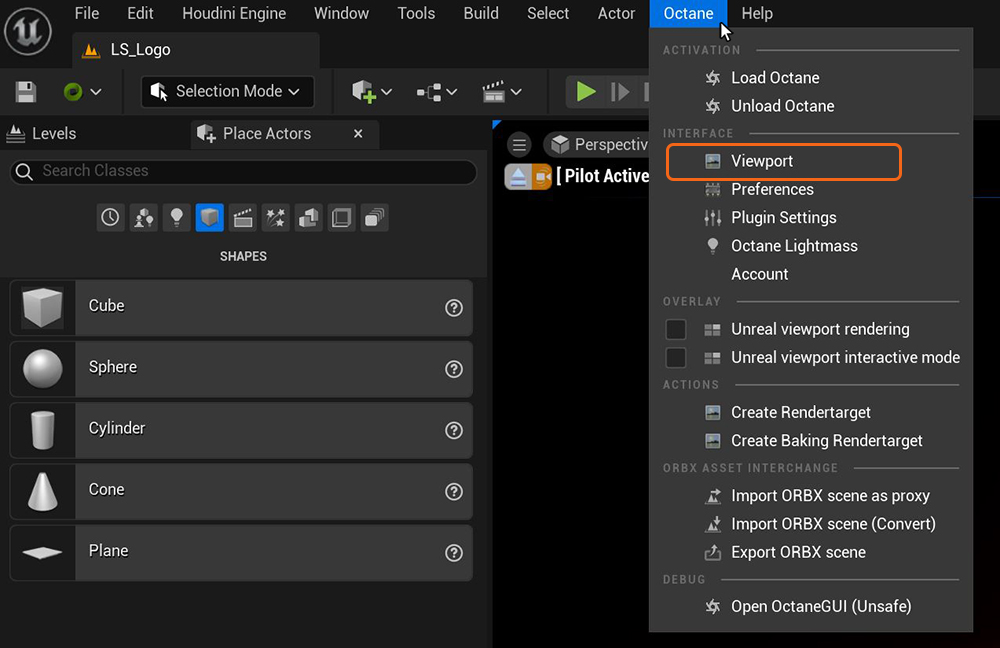Show Recently Placed actors category
Image resolution: width=1000 pixels, height=648 pixels.
(110, 218)
